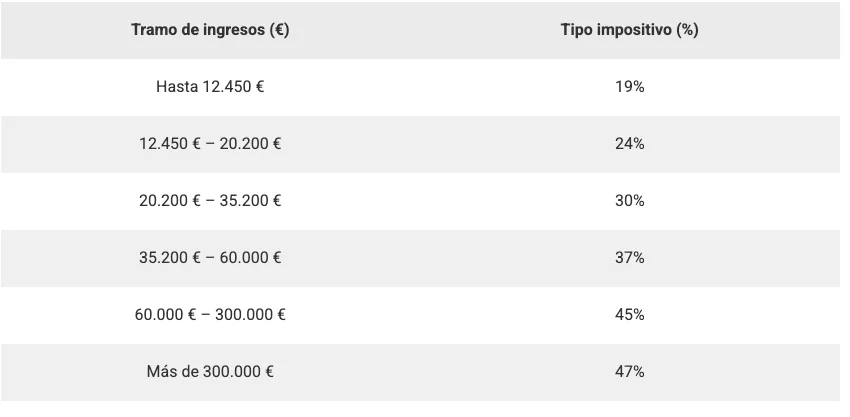The image size is (850, 417).
Task: Click the 45% tax rate cell
Action: [629, 315]
